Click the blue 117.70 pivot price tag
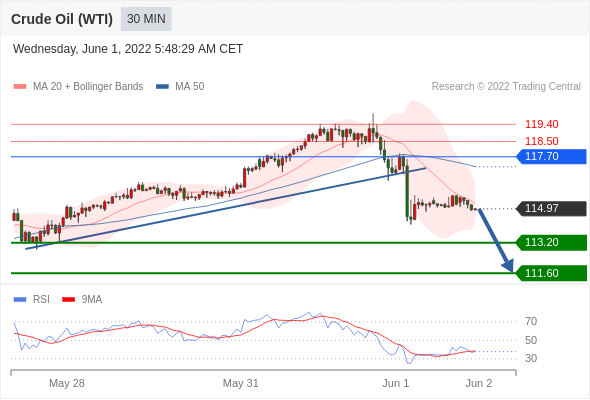Viewport: 590px width, 400px height. (x=551, y=157)
